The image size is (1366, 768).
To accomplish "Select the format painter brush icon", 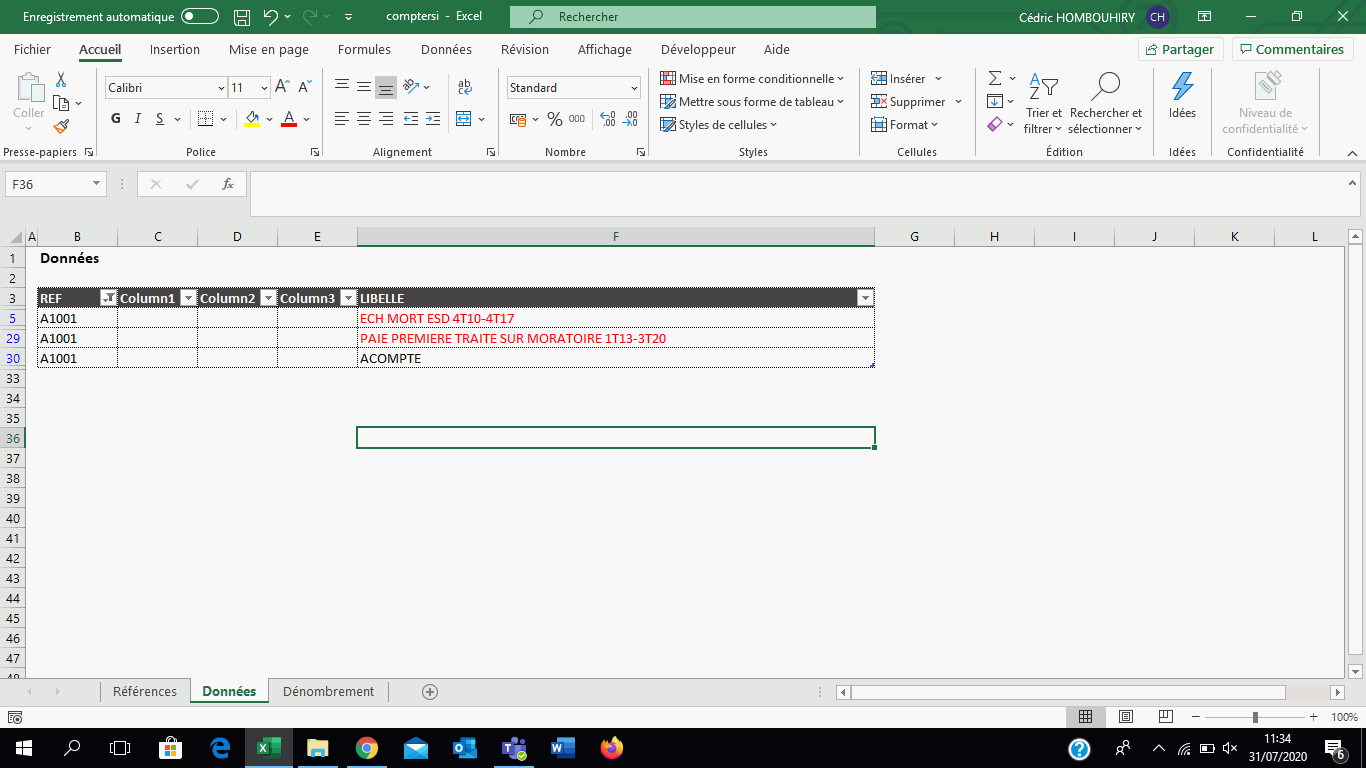I will [61, 127].
